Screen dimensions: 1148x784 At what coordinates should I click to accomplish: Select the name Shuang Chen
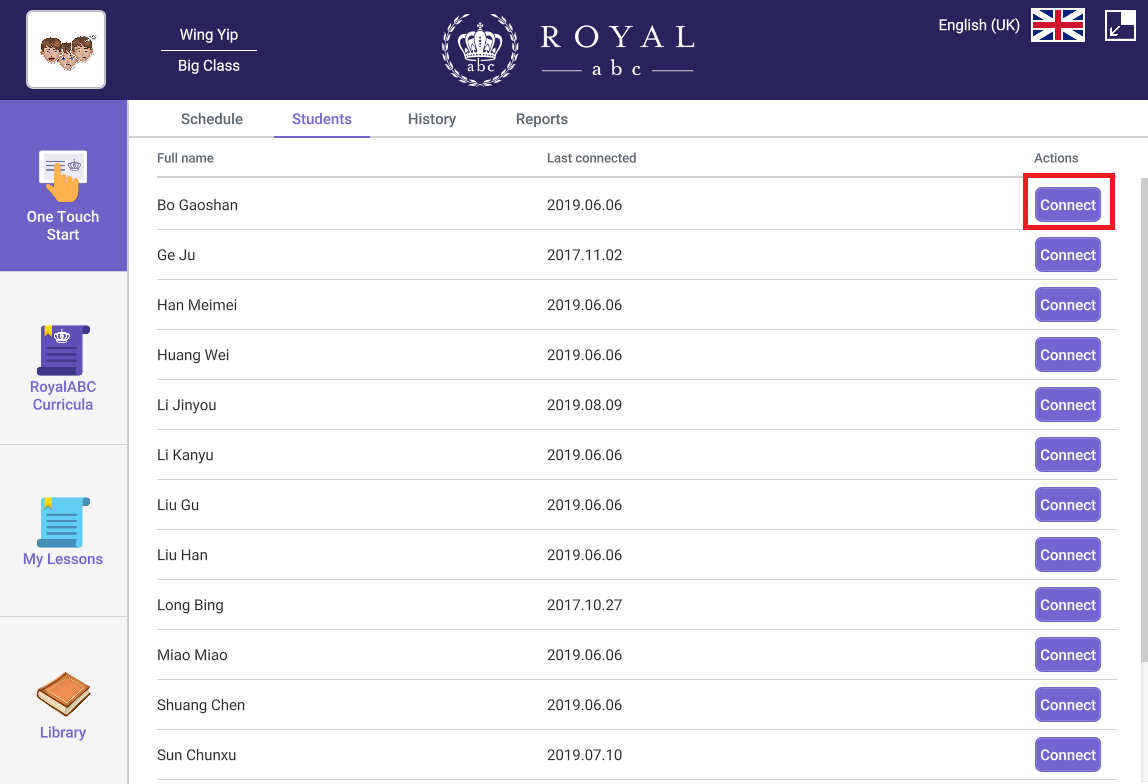coord(201,705)
